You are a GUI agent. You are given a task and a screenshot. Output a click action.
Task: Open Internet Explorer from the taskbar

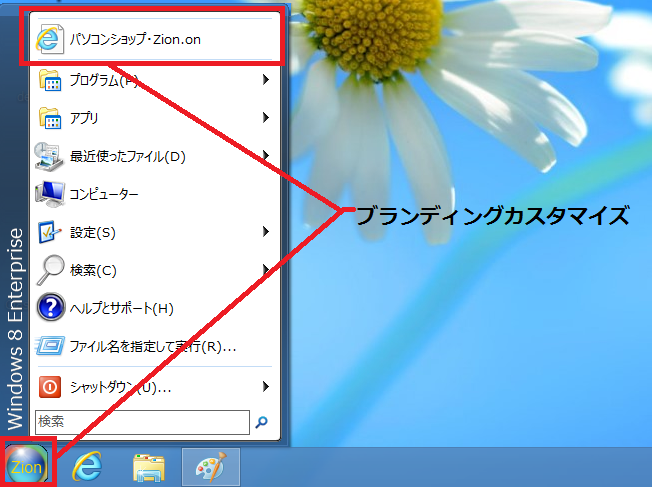click(x=89, y=466)
